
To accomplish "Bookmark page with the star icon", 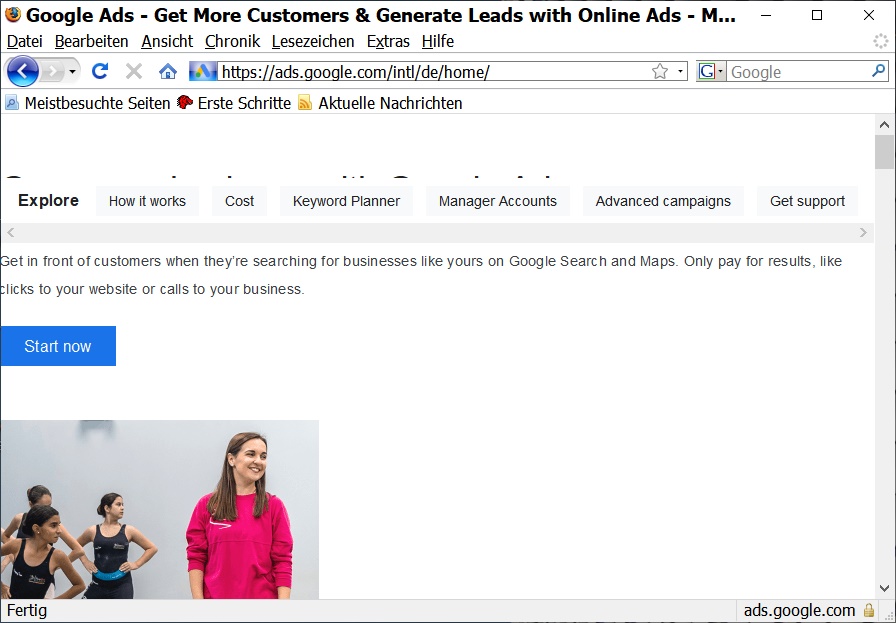I will click(659, 71).
